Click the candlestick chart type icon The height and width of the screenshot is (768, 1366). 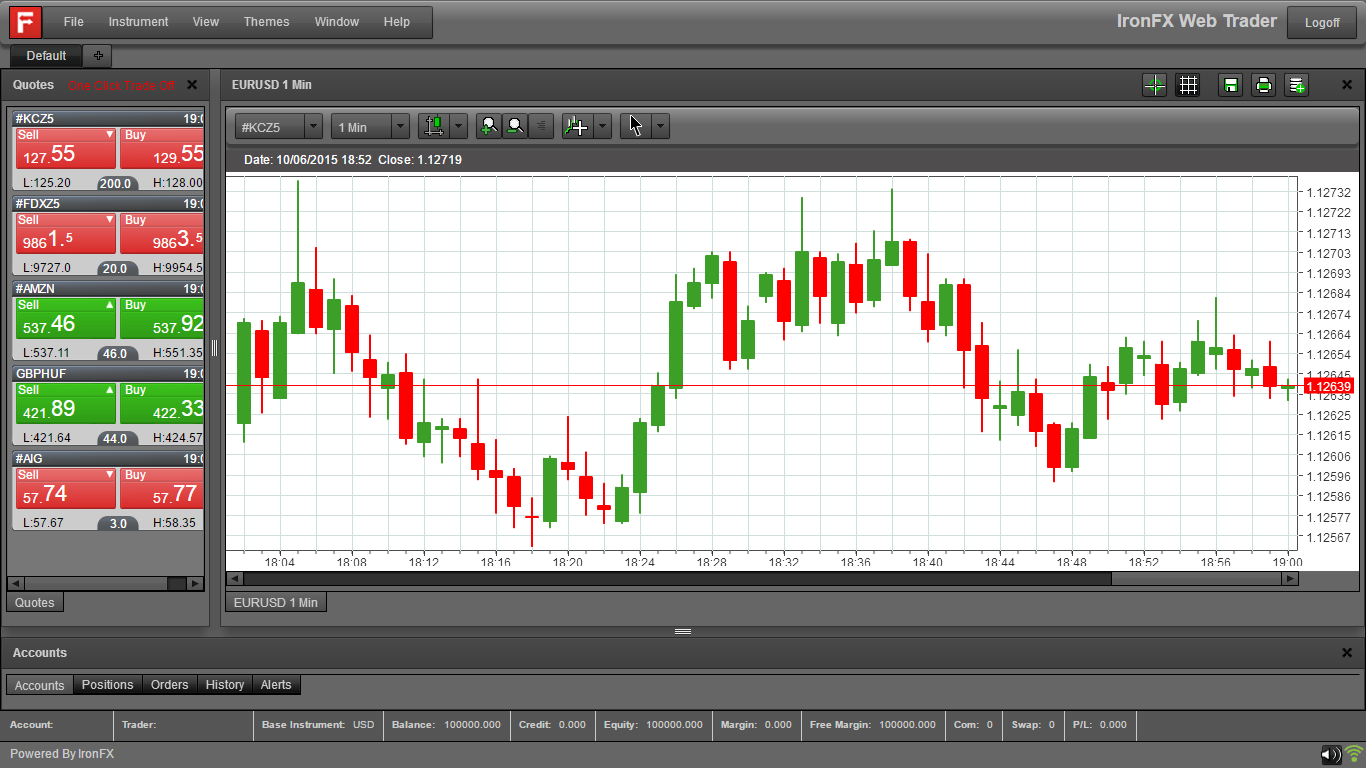[434, 126]
